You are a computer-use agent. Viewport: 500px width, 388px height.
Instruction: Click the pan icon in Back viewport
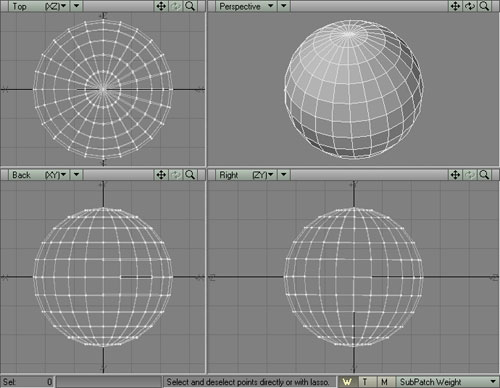pyautogui.click(x=161, y=175)
